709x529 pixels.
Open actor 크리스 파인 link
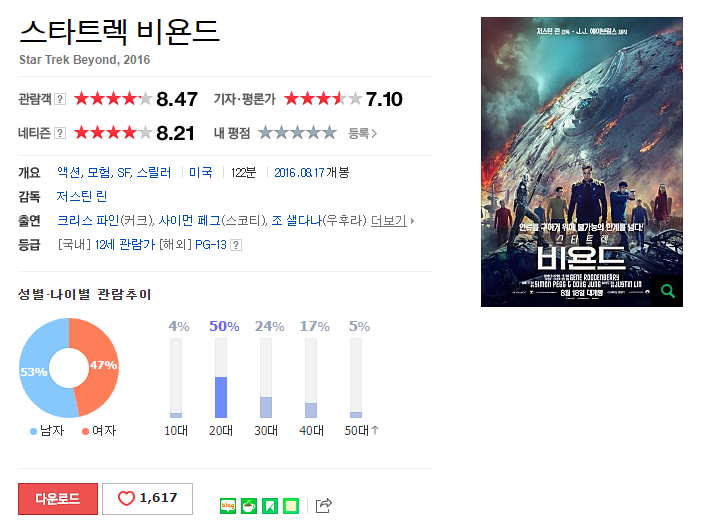88,221
